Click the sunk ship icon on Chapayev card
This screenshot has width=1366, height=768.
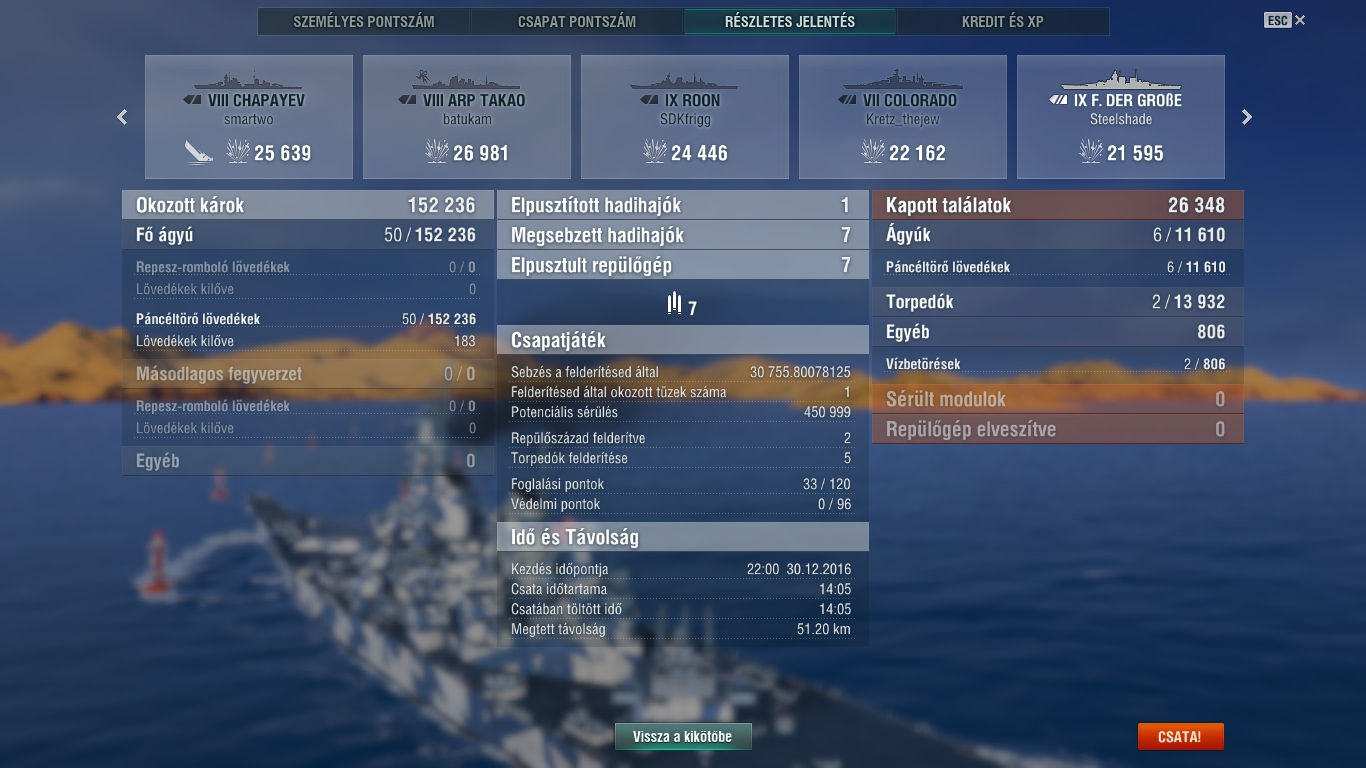point(198,152)
